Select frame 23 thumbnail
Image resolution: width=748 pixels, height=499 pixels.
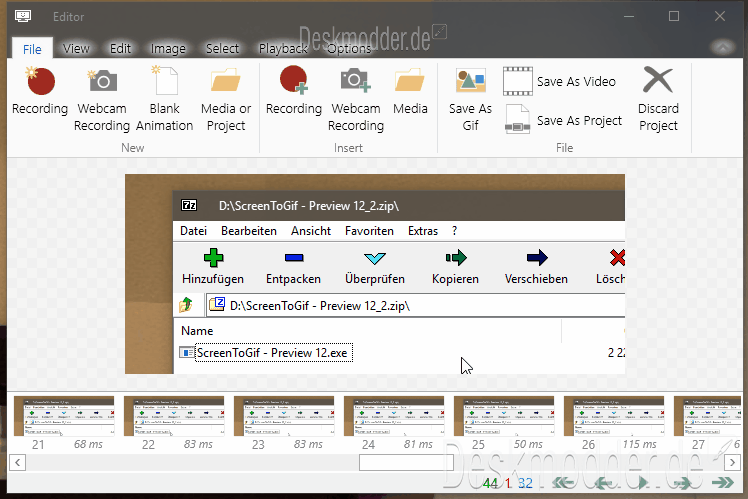(284, 416)
